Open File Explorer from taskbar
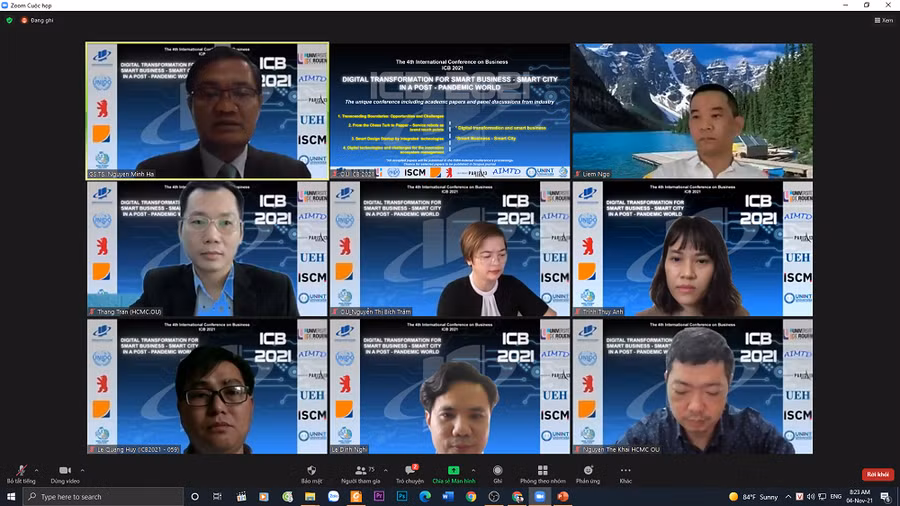 click(310, 497)
